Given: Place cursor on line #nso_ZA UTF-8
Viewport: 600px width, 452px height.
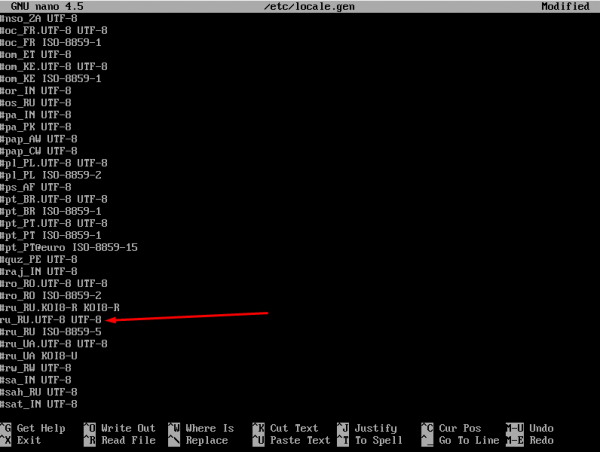Looking at the screenshot, I should click(x=39, y=18).
